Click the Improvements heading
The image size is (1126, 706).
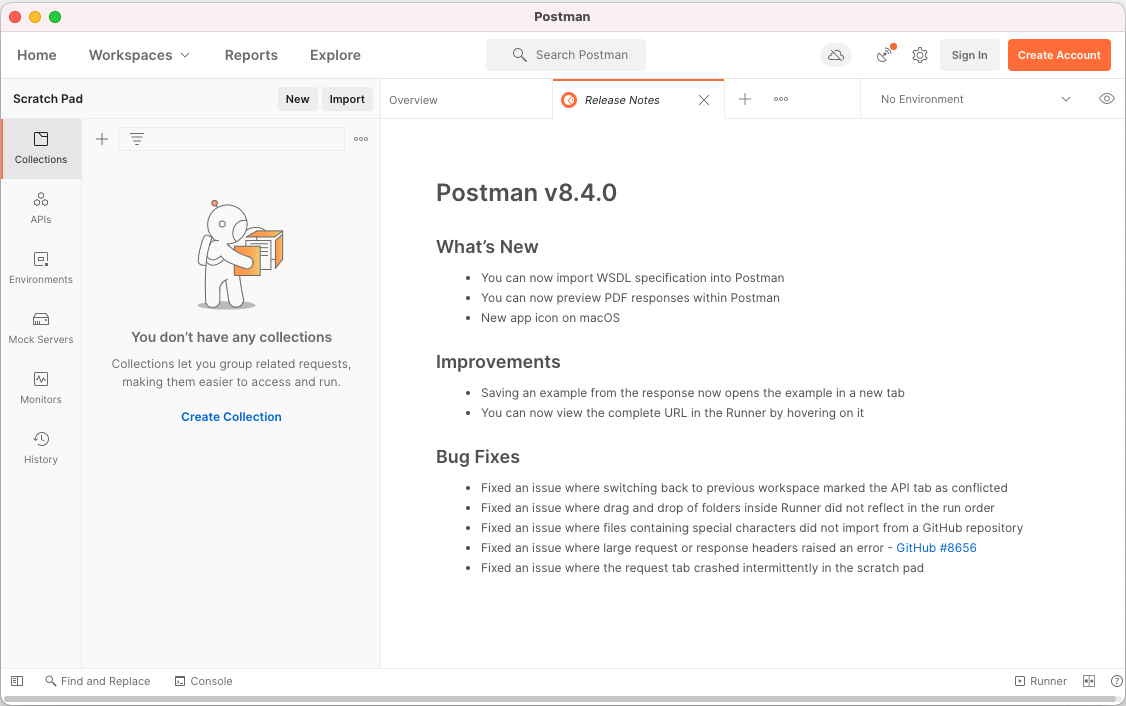[x=498, y=362]
